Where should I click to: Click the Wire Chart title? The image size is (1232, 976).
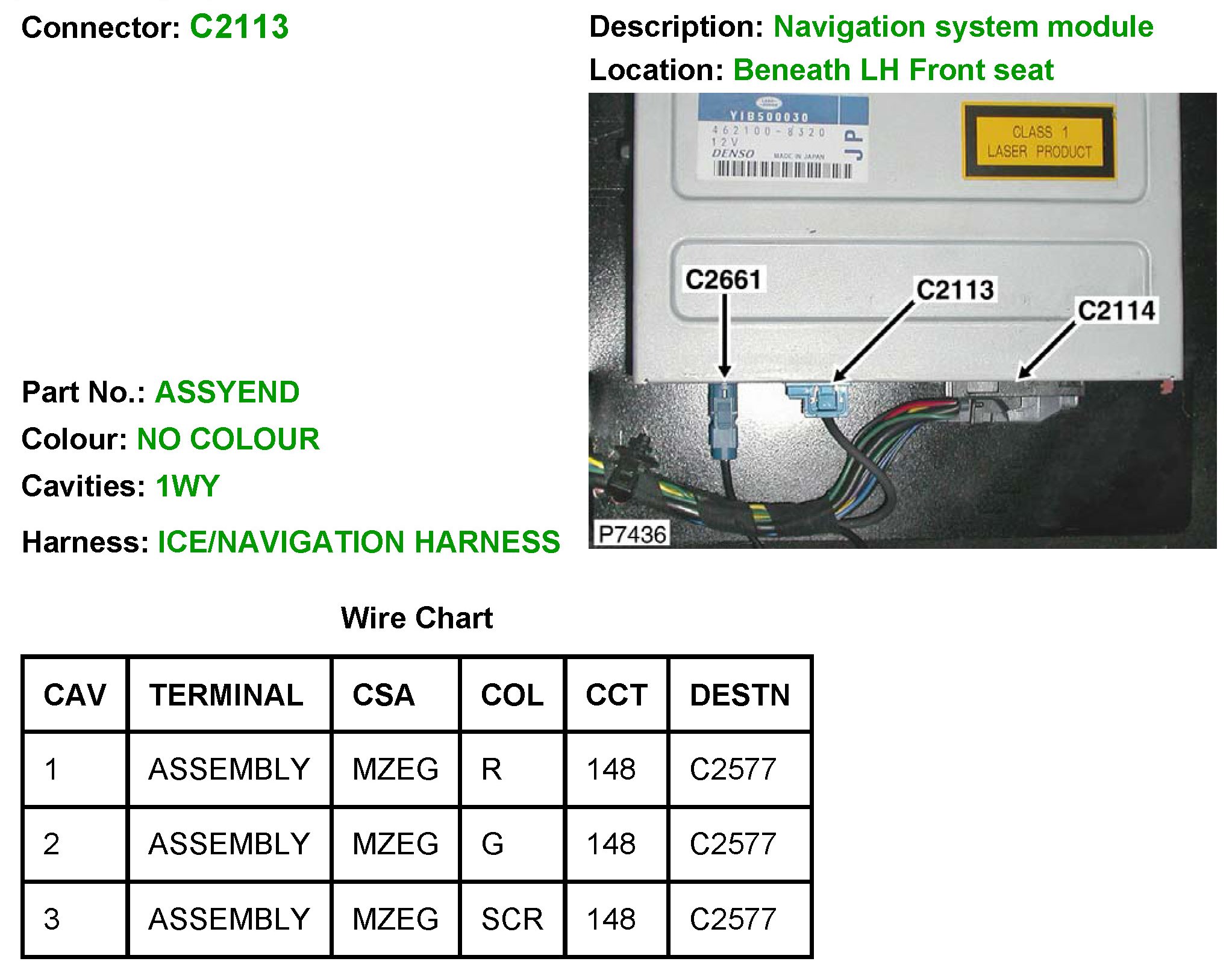click(x=416, y=618)
